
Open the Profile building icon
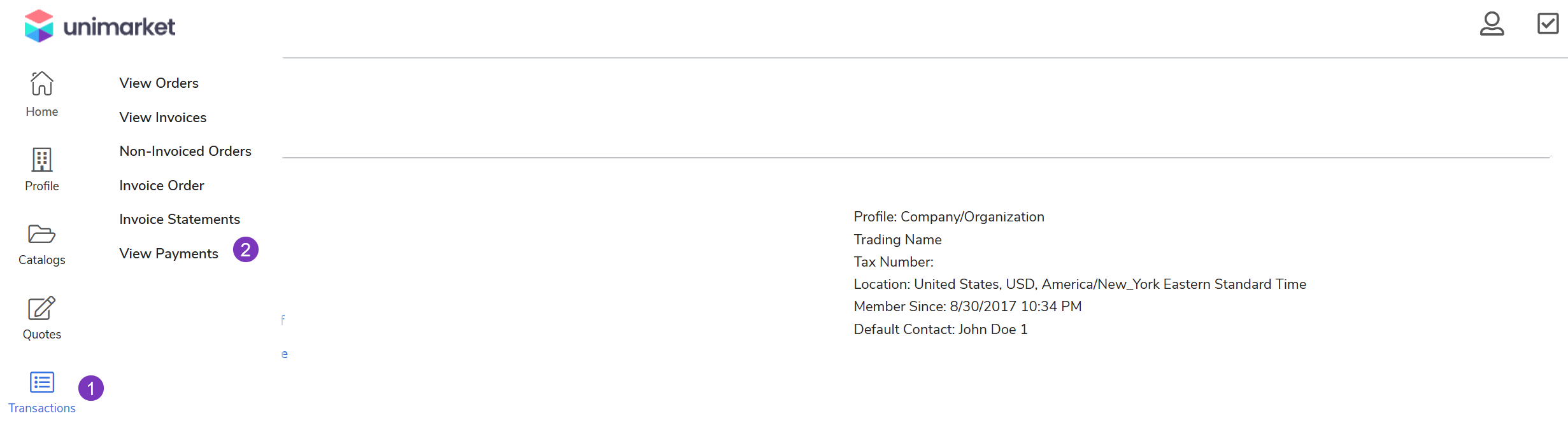click(x=41, y=159)
